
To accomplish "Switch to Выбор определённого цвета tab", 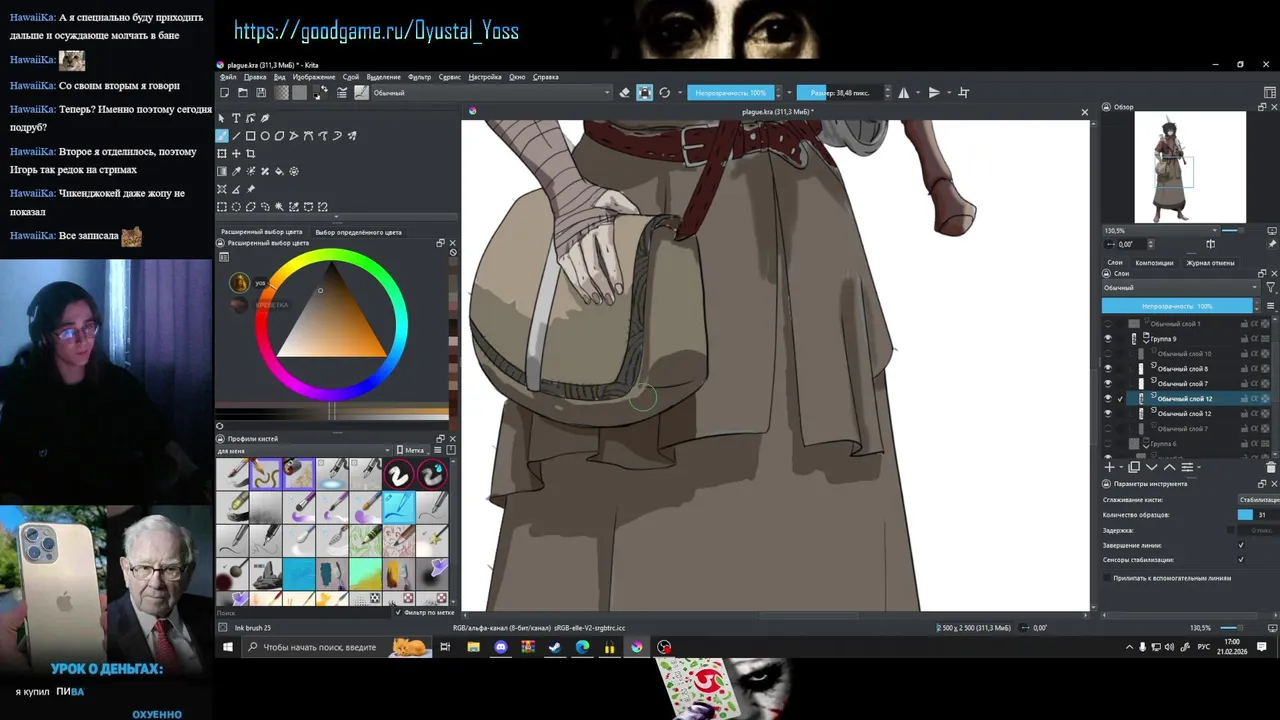I will click(x=358, y=232).
